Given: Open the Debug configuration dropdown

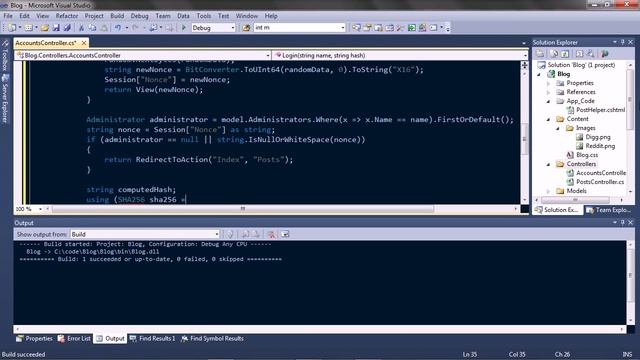Looking at the screenshot, I should 233,28.
